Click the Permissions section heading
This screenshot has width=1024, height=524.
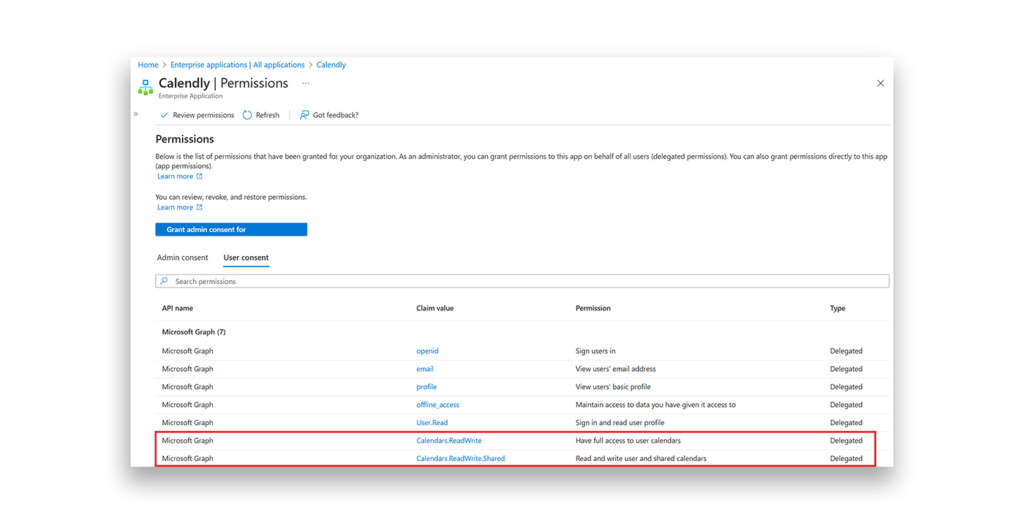[x=184, y=139]
